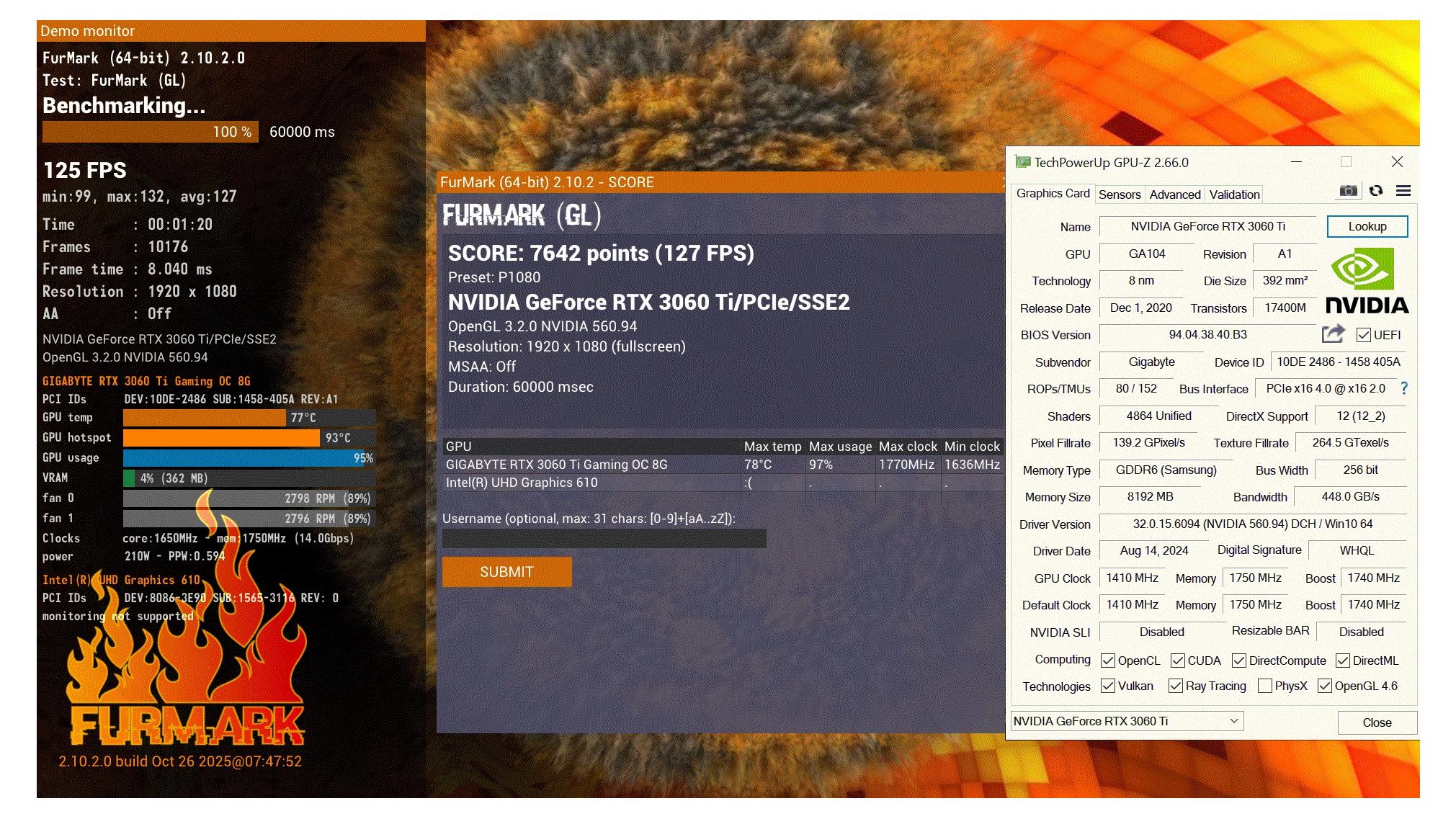Image resolution: width=1456 pixels, height=819 pixels.
Task: Toggle the PhysX checkbox
Action: [x=1264, y=686]
